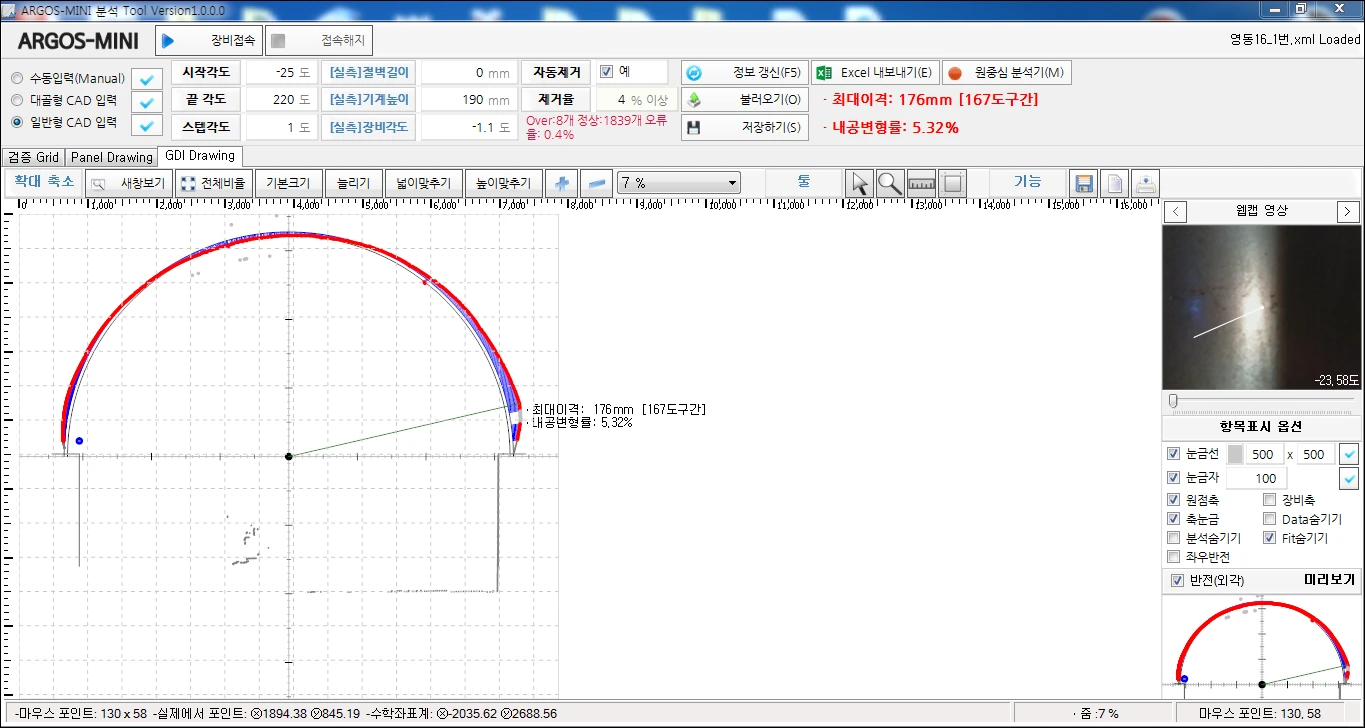The image size is (1365, 728).
Task: Apply ruler value with 눈금자 checkmark button
Action: pyautogui.click(x=1349, y=478)
